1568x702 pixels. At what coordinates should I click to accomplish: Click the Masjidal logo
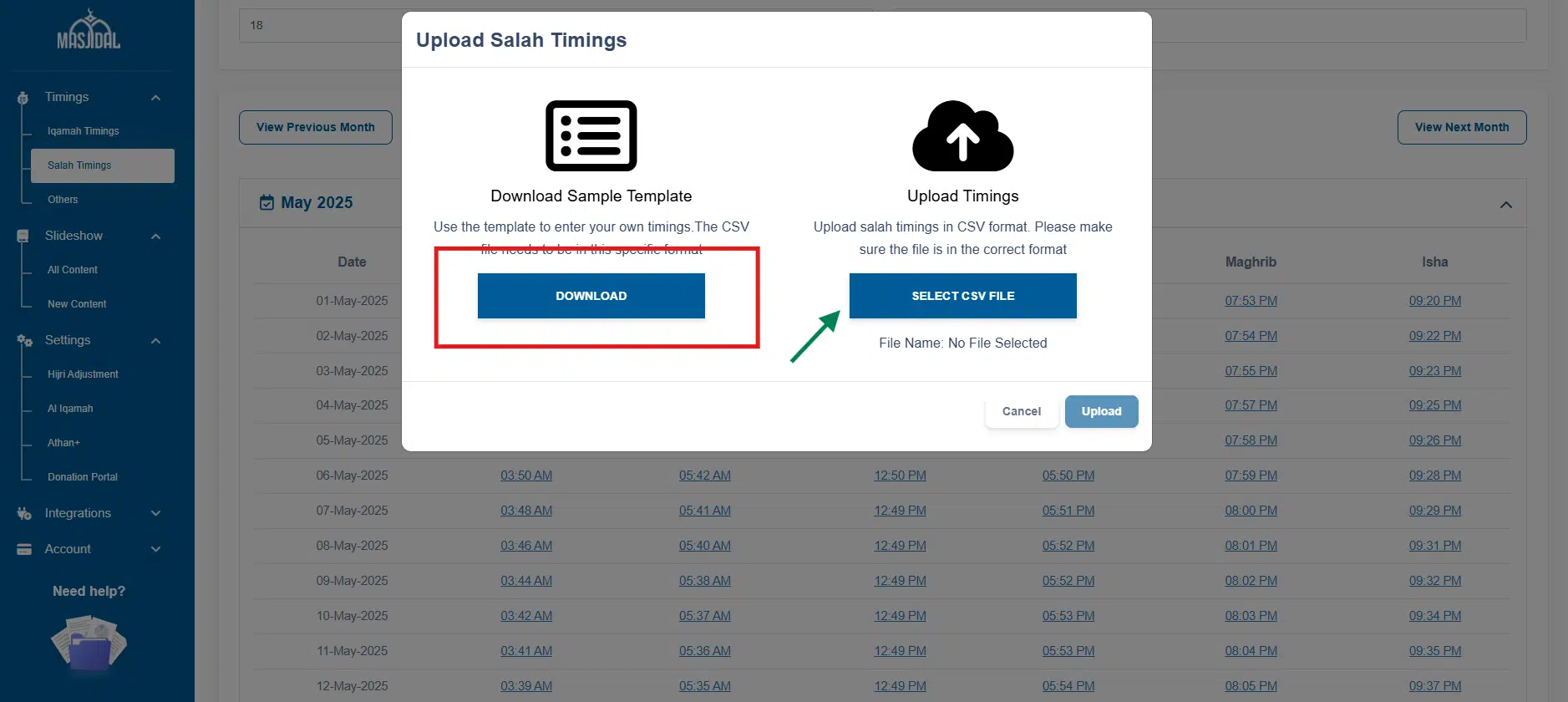click(x=89, y=31)
